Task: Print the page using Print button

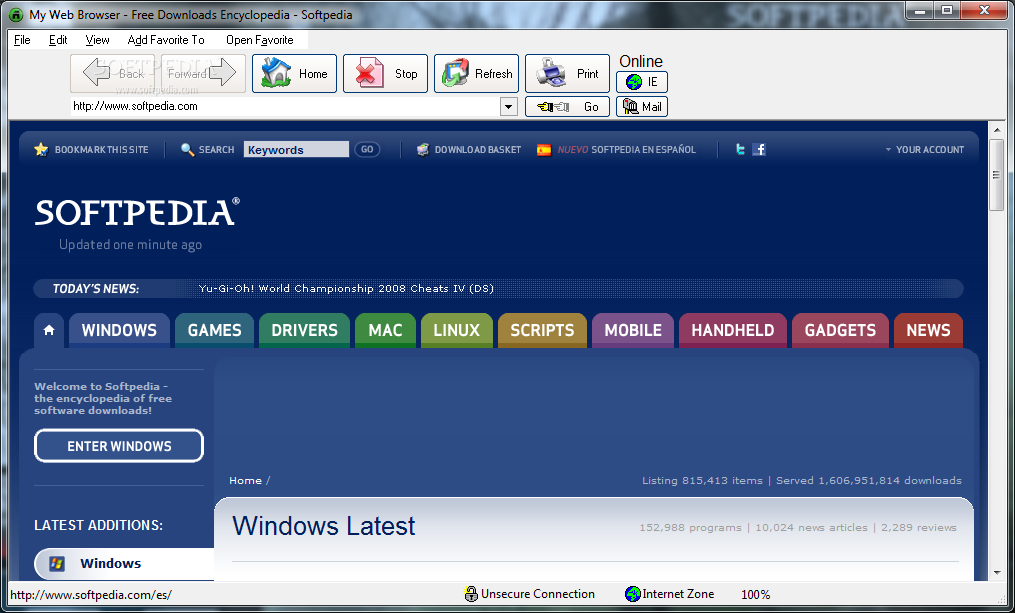Action: [567, 73]
